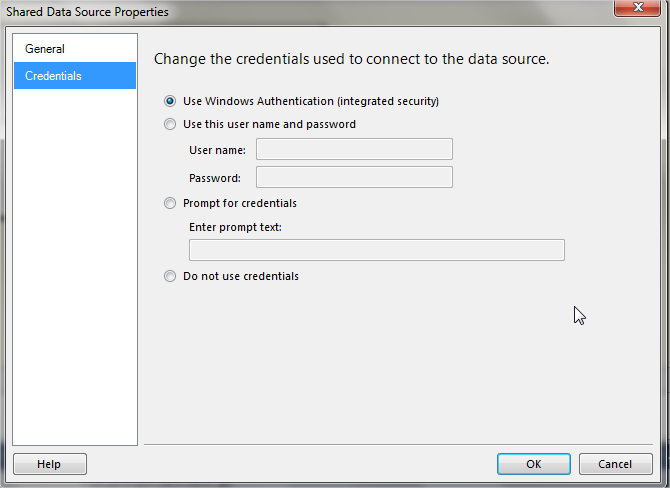Click the "Change the credentials" heading text

pyautogui.click(x=351, y=59)
